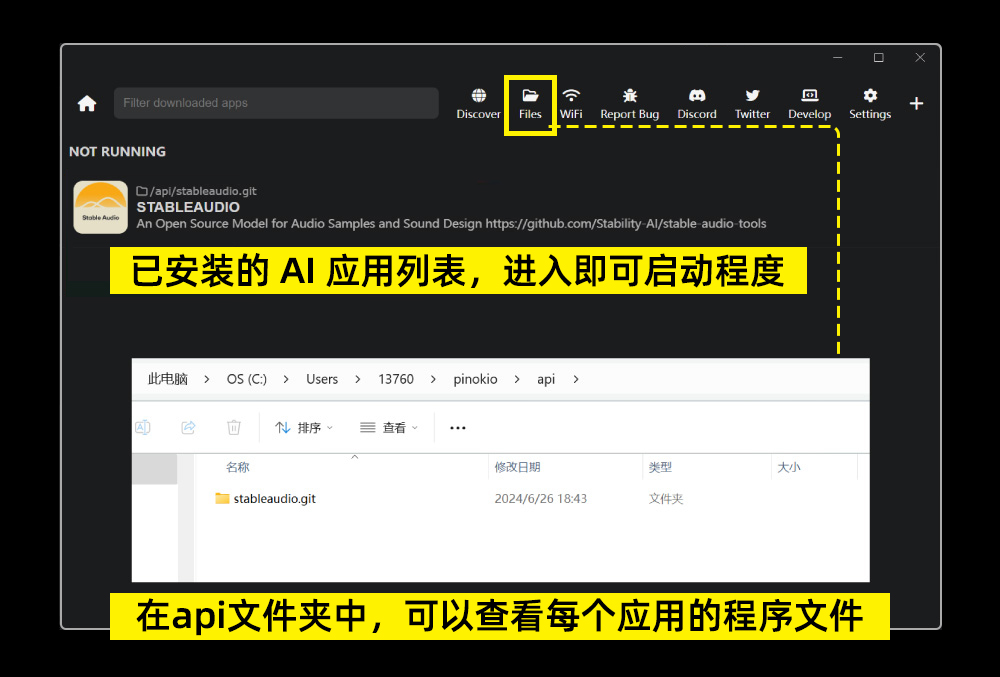Open the Discover page in Pinokio

[478, 97]
